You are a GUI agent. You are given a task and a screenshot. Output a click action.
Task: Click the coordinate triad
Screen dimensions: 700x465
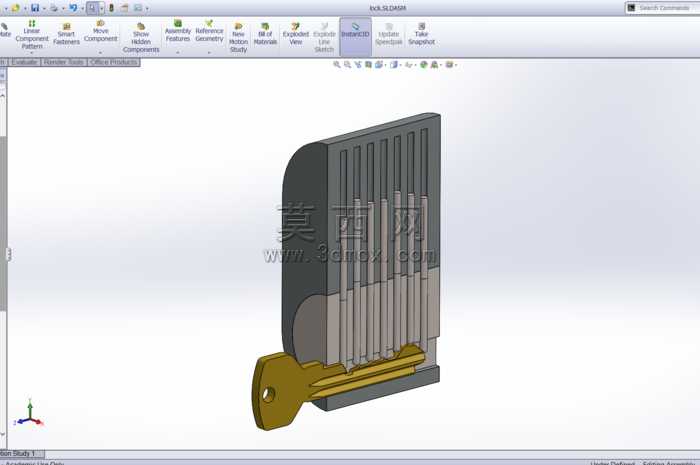[x=29, y=414]
